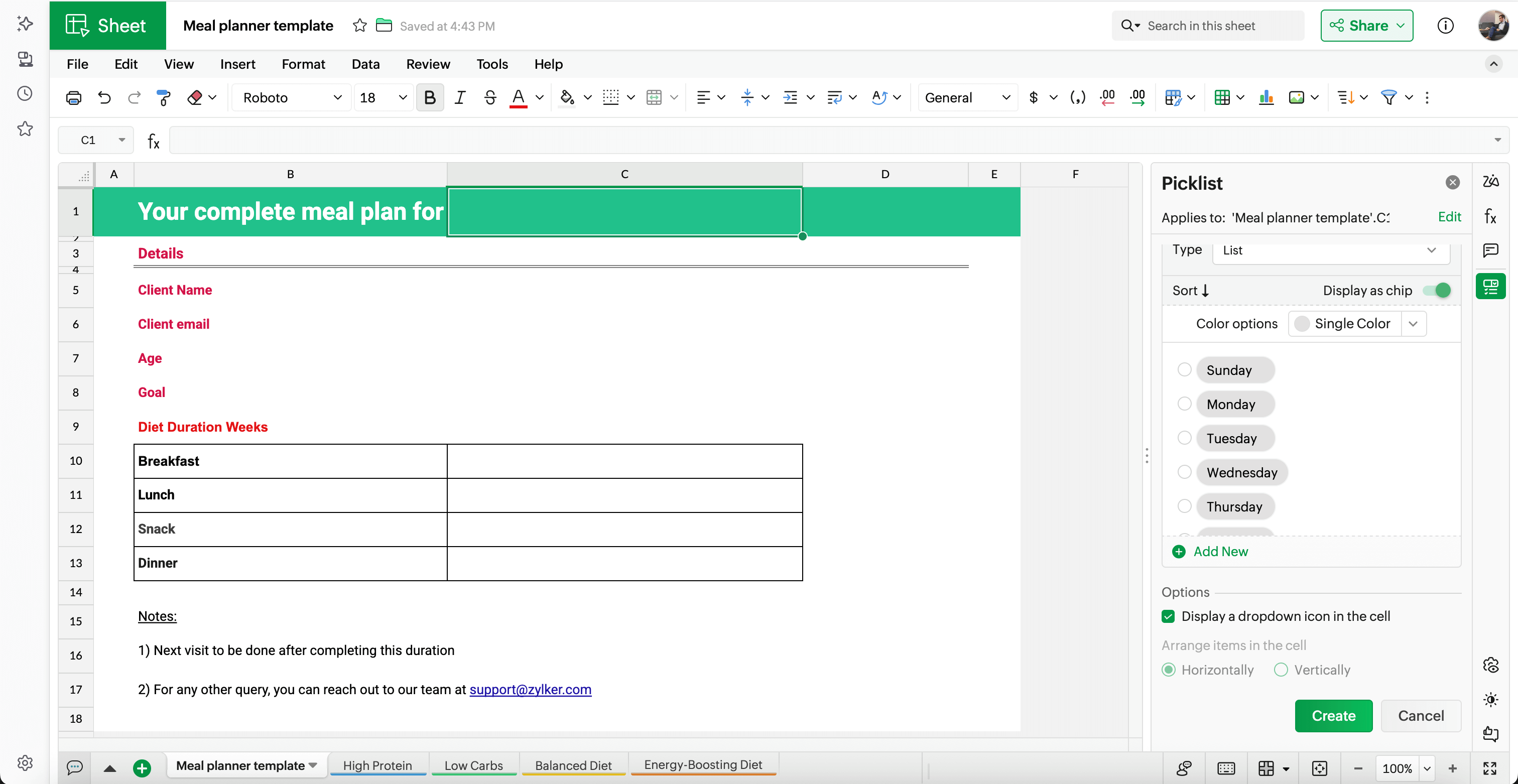This screenshot has height=784, width=1518.
Task: Click the Insert chart icon
Action: 1267,98
